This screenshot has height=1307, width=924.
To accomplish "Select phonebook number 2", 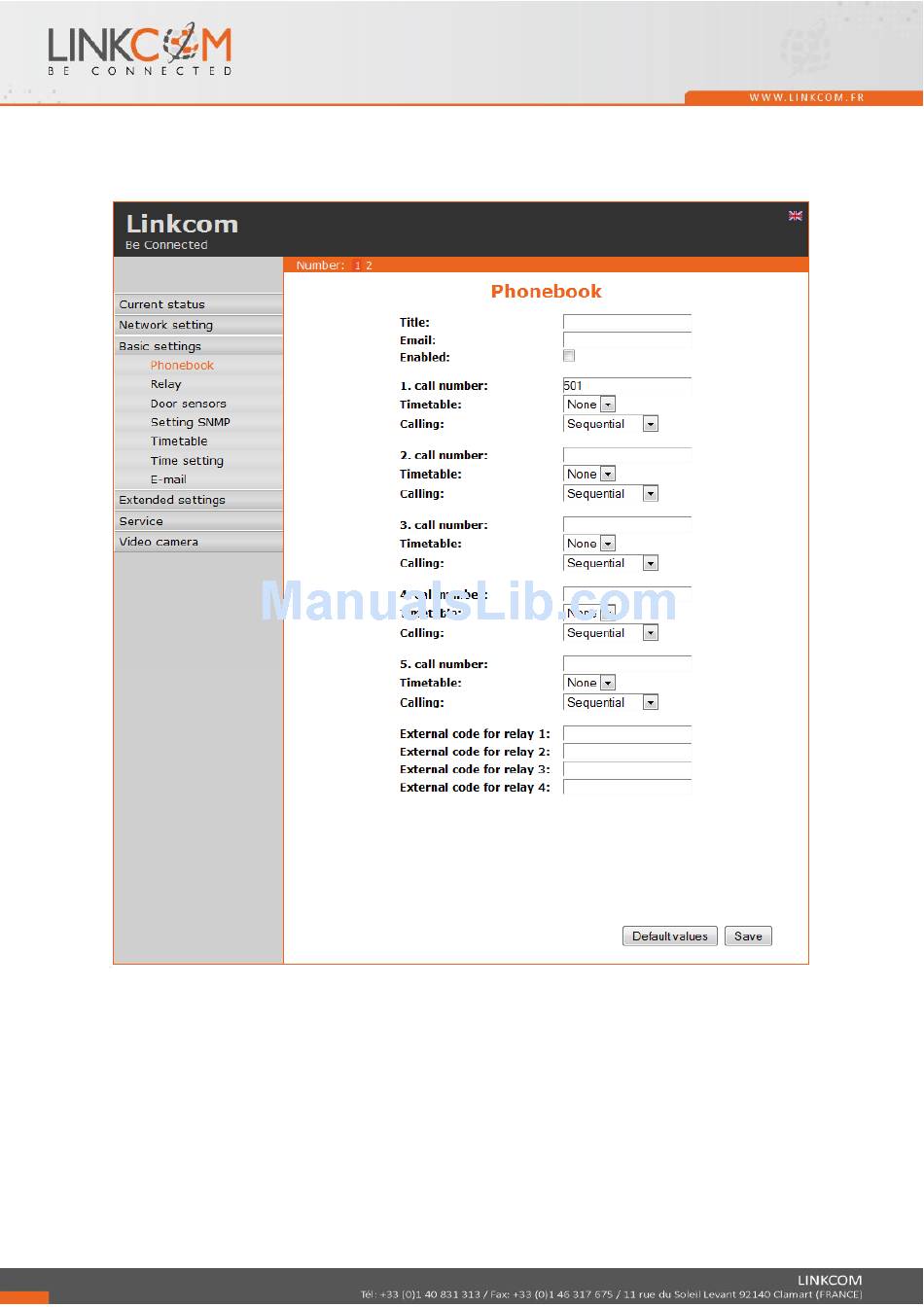I will [369, 265].
